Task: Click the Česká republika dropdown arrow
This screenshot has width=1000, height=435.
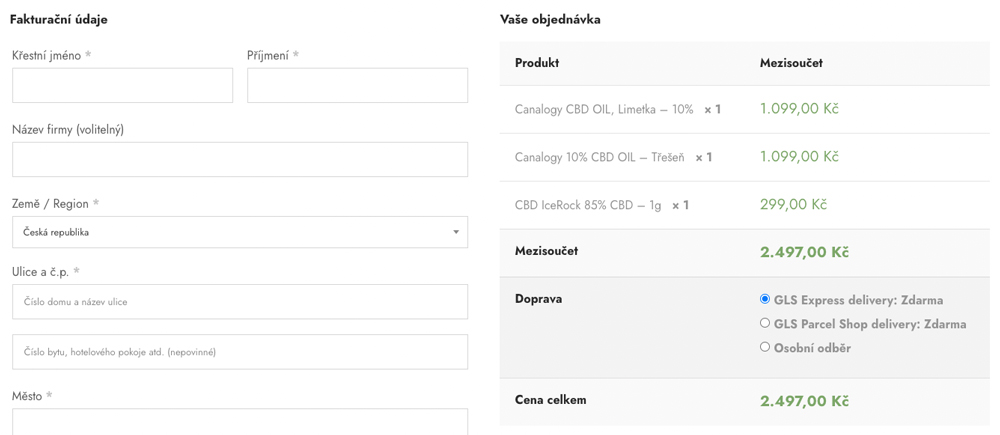Action: pyautogui.click(x=456, y=232)
